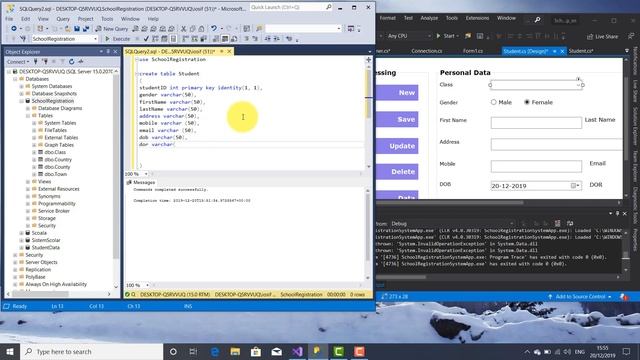Viewport: 640px width, 360px height.
Task: Click the Save button on the form
Action: [x=397, y=119]
